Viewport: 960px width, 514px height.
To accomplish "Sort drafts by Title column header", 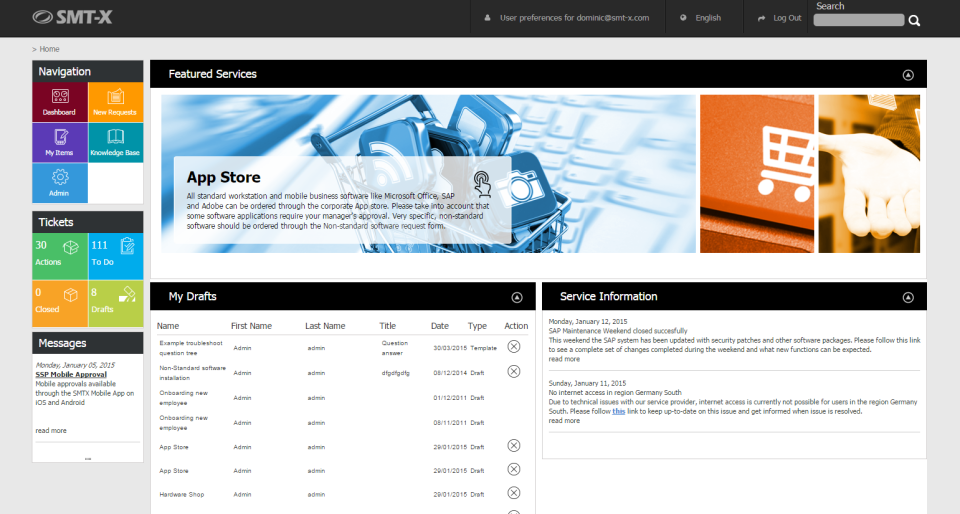I will [388, 326].
